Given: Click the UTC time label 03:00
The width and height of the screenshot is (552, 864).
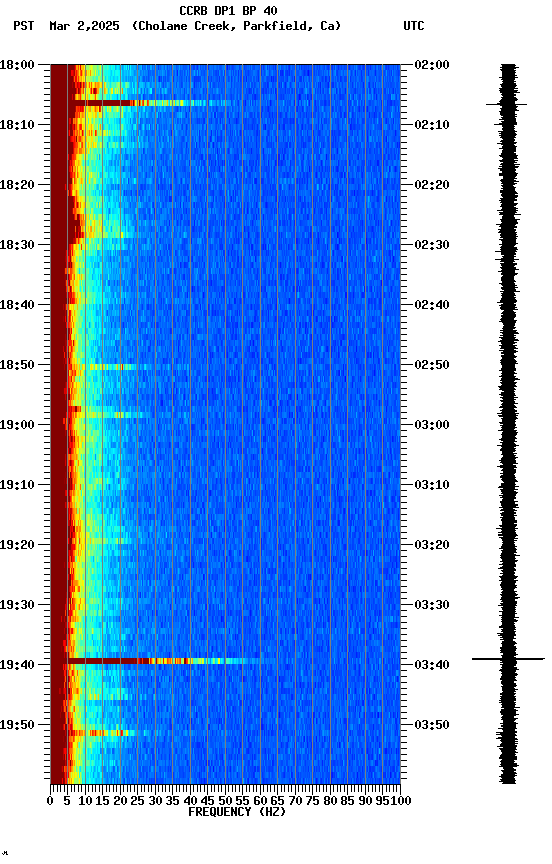Looking at the screenshot, I should (432, 425).
